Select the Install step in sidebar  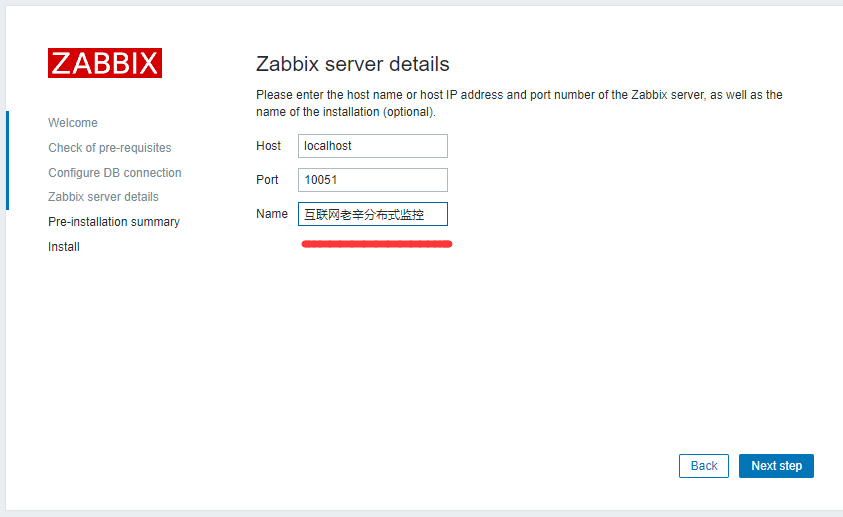63,247
